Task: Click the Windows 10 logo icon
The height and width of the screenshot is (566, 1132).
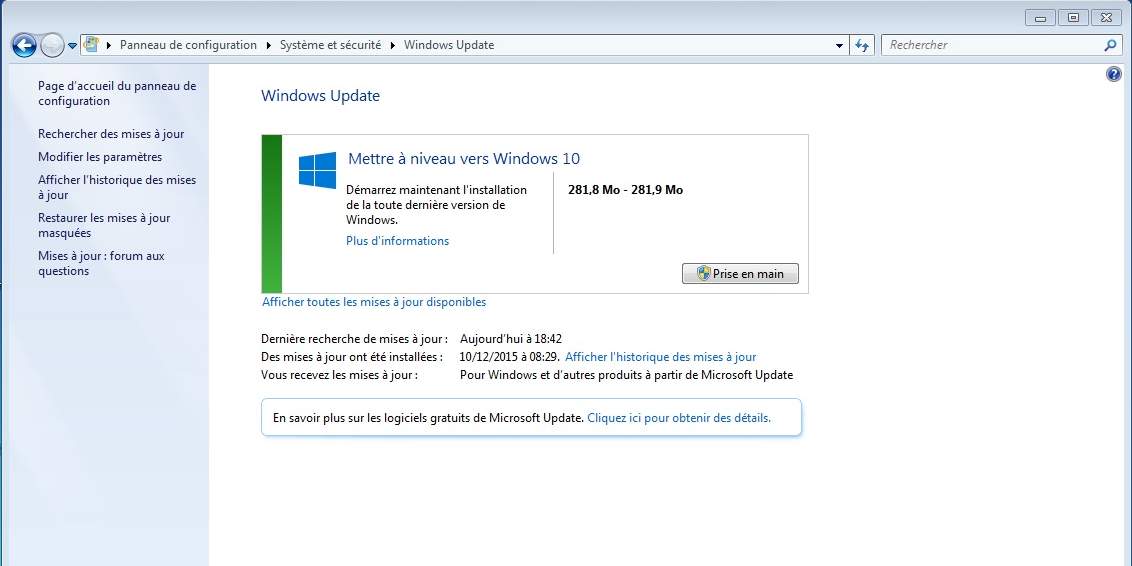Action: 317,171
